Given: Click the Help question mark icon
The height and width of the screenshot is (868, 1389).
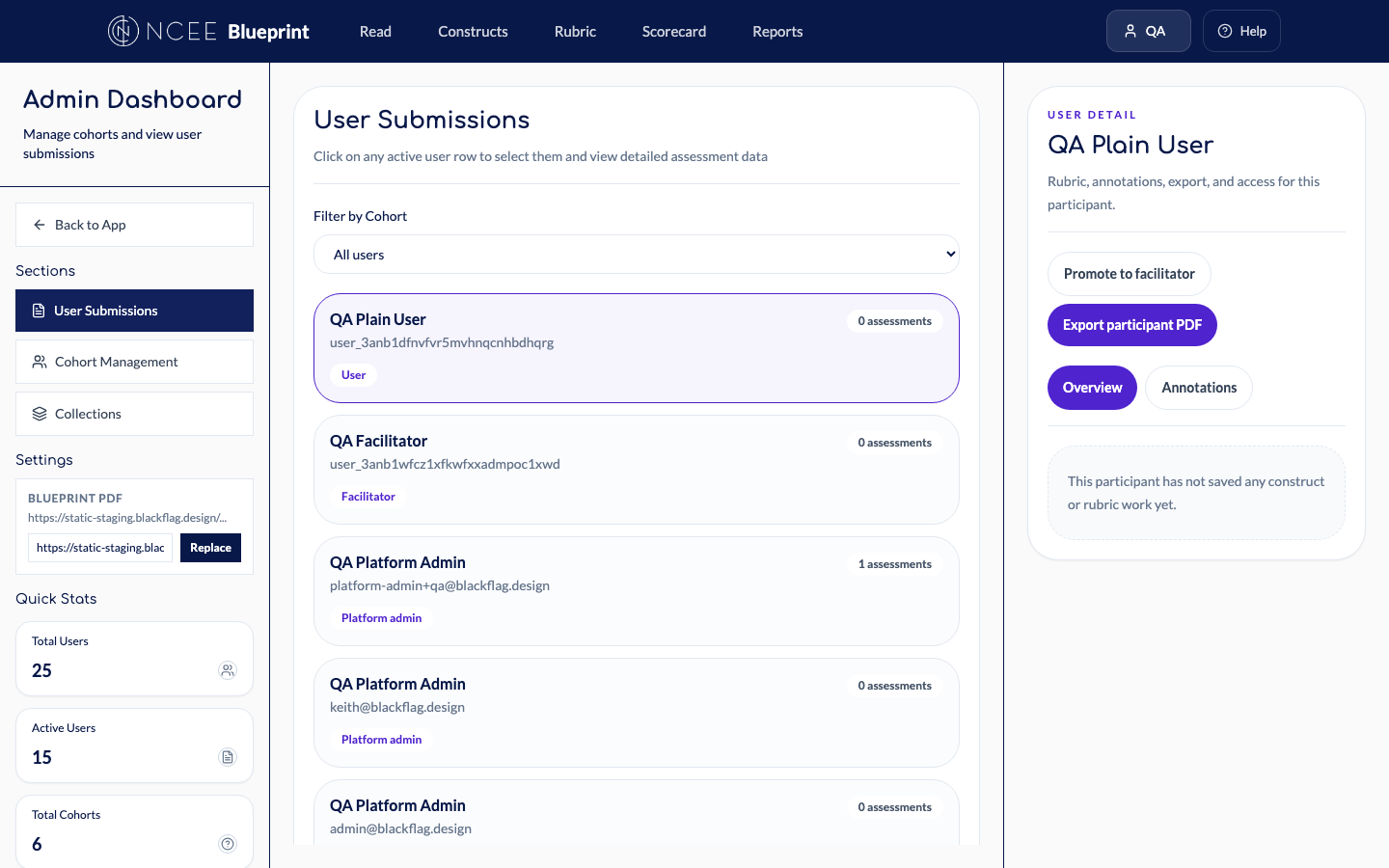Looking at the screenshot, I should (1226, 30).
